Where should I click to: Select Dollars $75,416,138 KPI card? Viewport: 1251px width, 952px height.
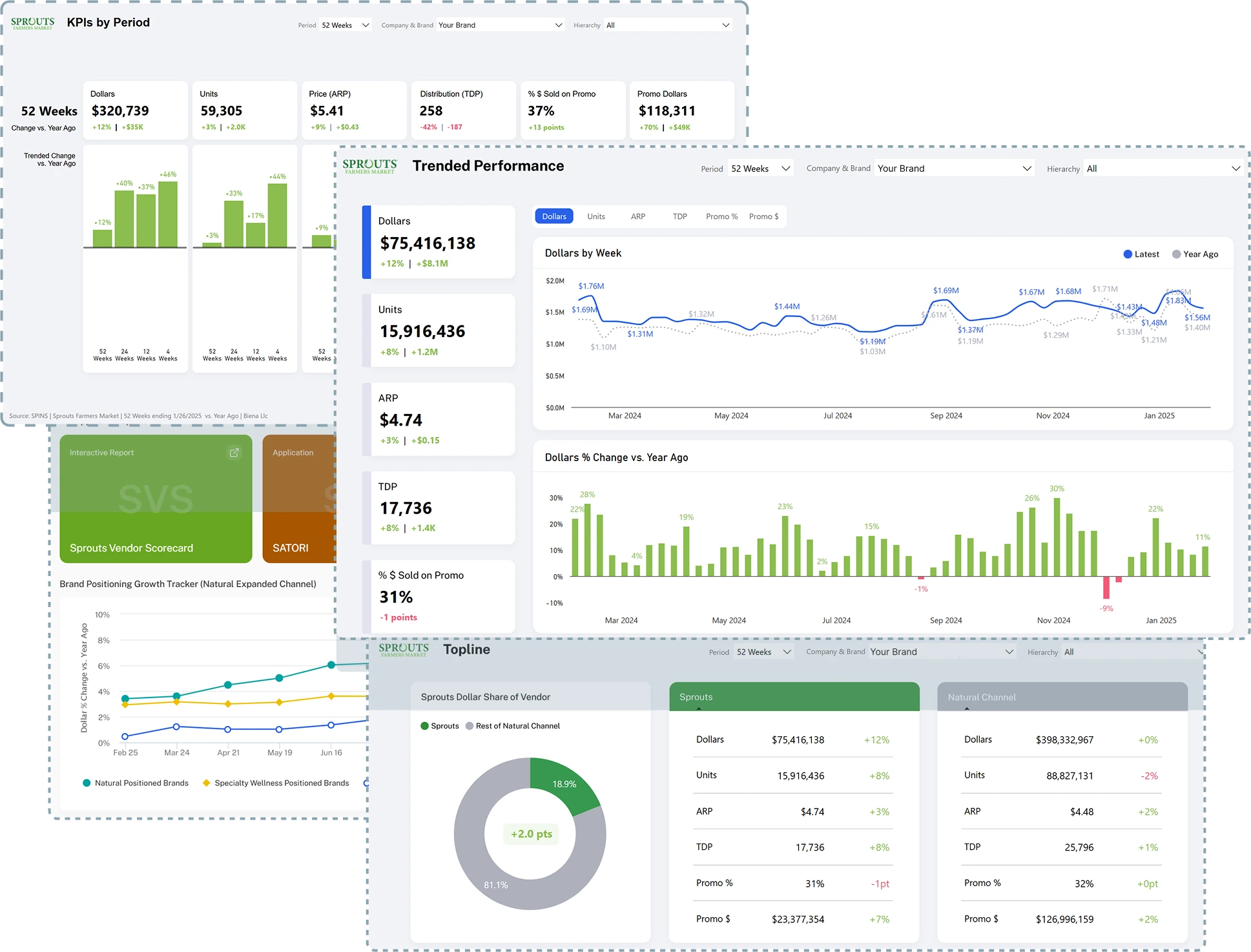click(439, 242)
